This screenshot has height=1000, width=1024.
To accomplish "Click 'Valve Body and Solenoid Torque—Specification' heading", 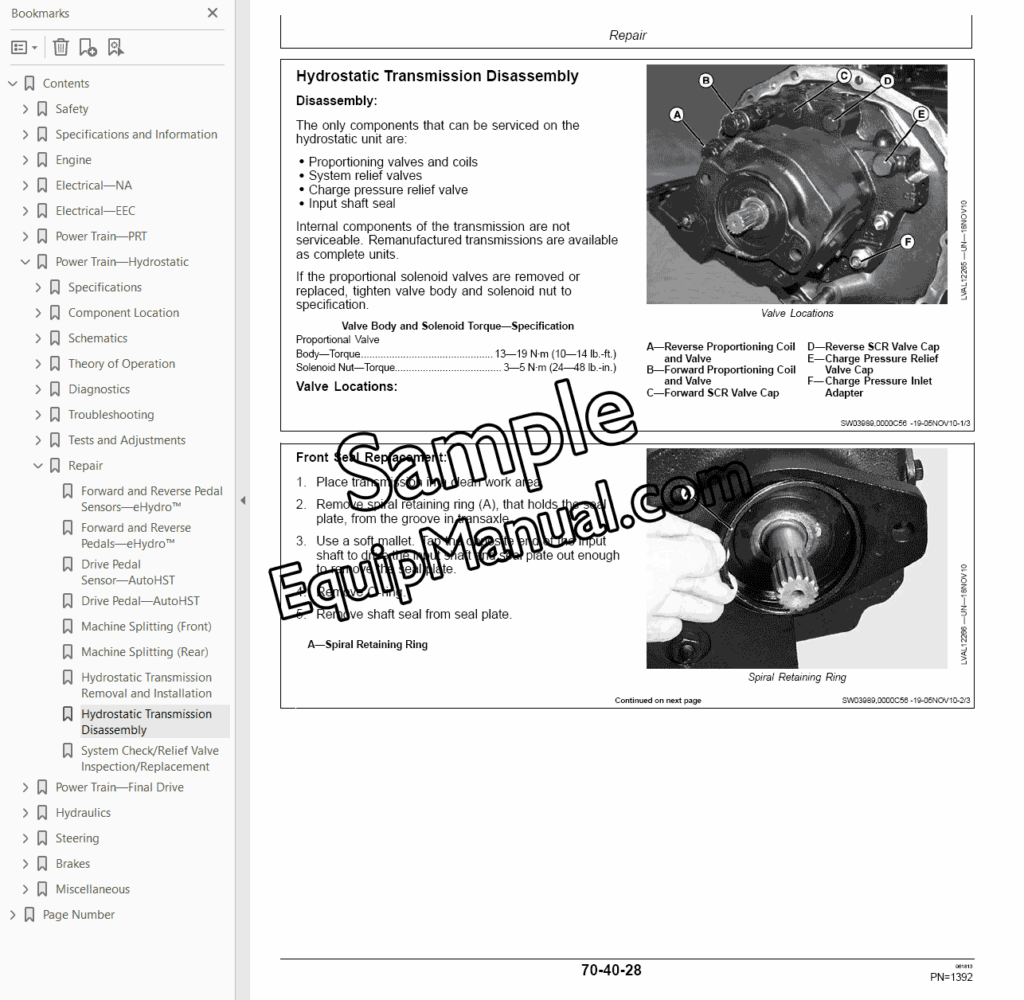I will pyautogui.click(x=458, y=326).
